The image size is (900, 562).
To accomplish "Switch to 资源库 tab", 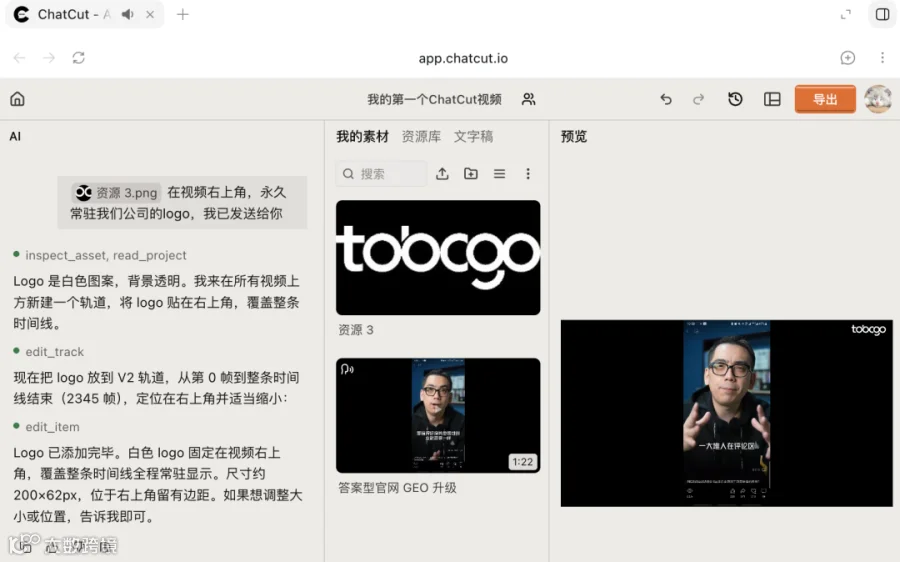I will pyautogui.click(x=421, y=137).
